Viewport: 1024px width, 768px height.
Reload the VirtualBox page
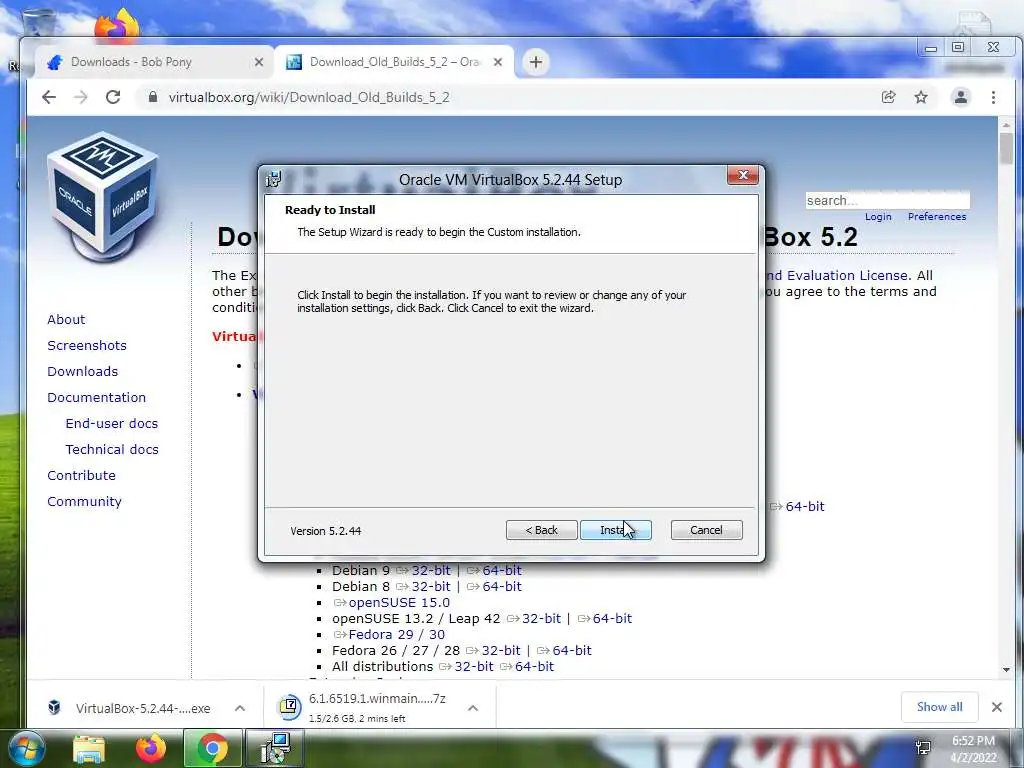click(113, 97)
